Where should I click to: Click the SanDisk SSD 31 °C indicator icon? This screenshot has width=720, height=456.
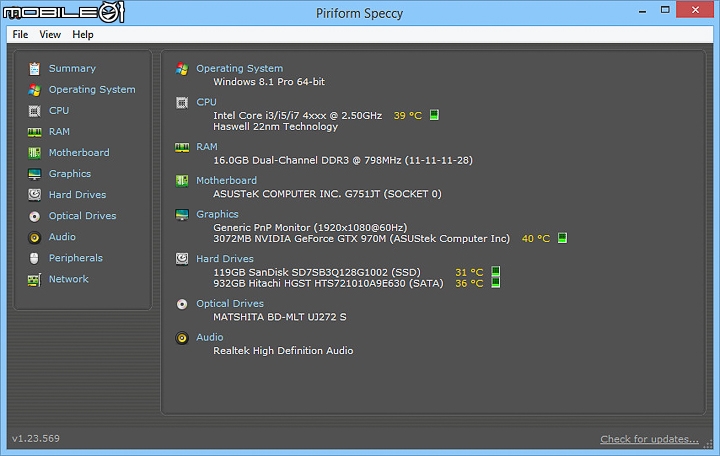(x=495, y=271)
